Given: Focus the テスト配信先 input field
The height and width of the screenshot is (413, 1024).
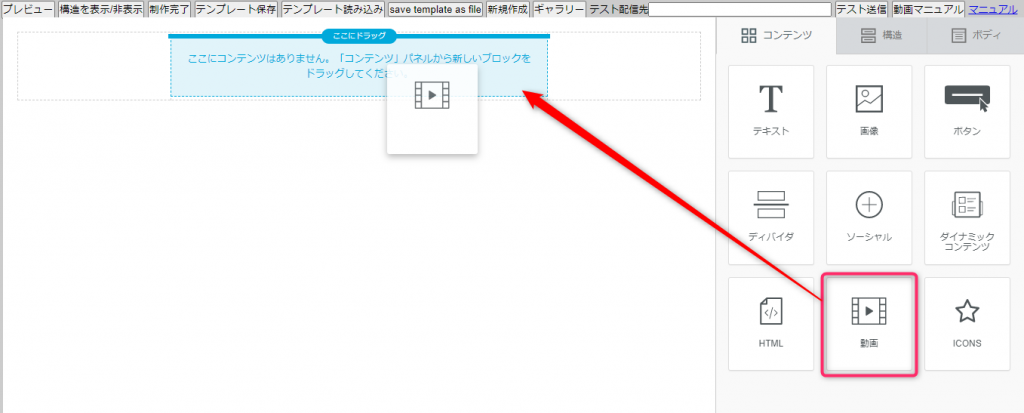Looking at the screenshot, I should pyautogui.click(x=740, y=9).
